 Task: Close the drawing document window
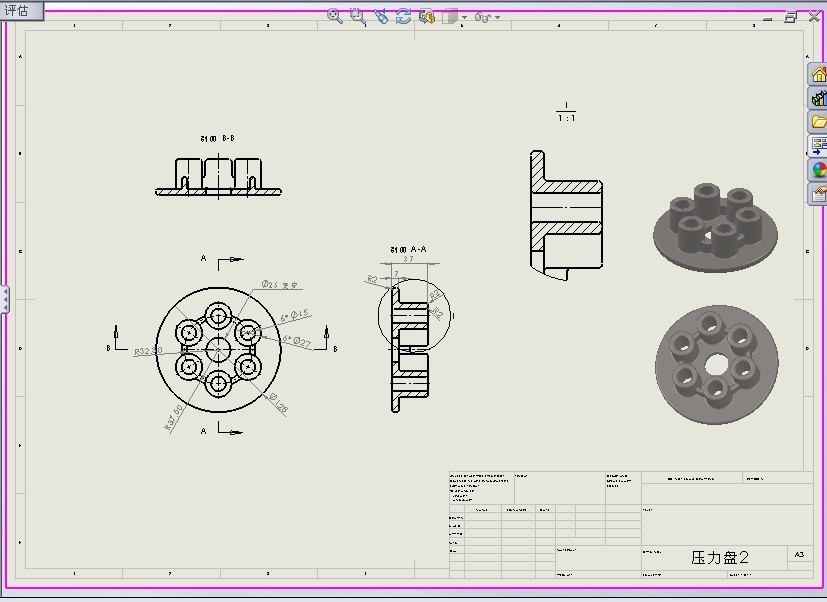[x=814, y=17]
